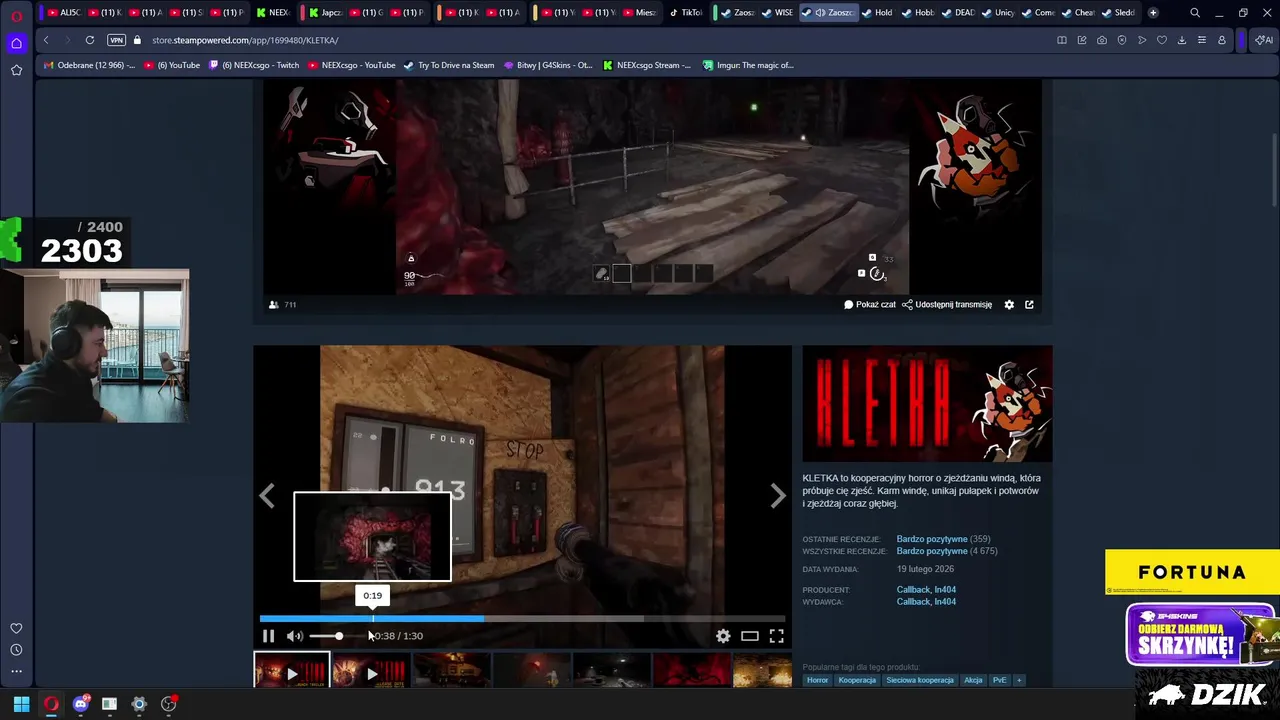Open NEEXcsgo - Twitch bookmark
The image size is (1280, 720).
point(254,65)
